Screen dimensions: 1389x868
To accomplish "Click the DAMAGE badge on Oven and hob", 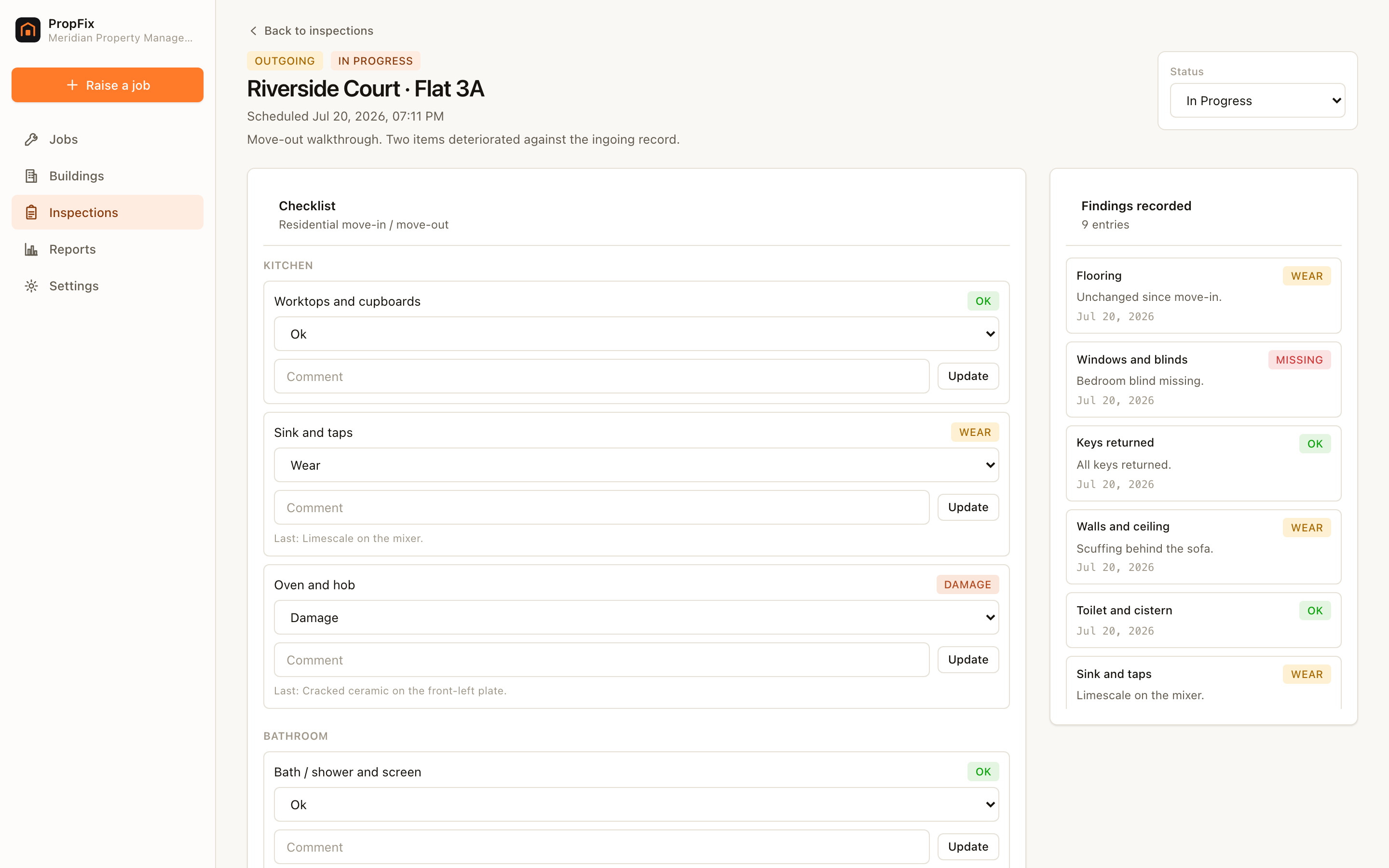I will (967, 584).
